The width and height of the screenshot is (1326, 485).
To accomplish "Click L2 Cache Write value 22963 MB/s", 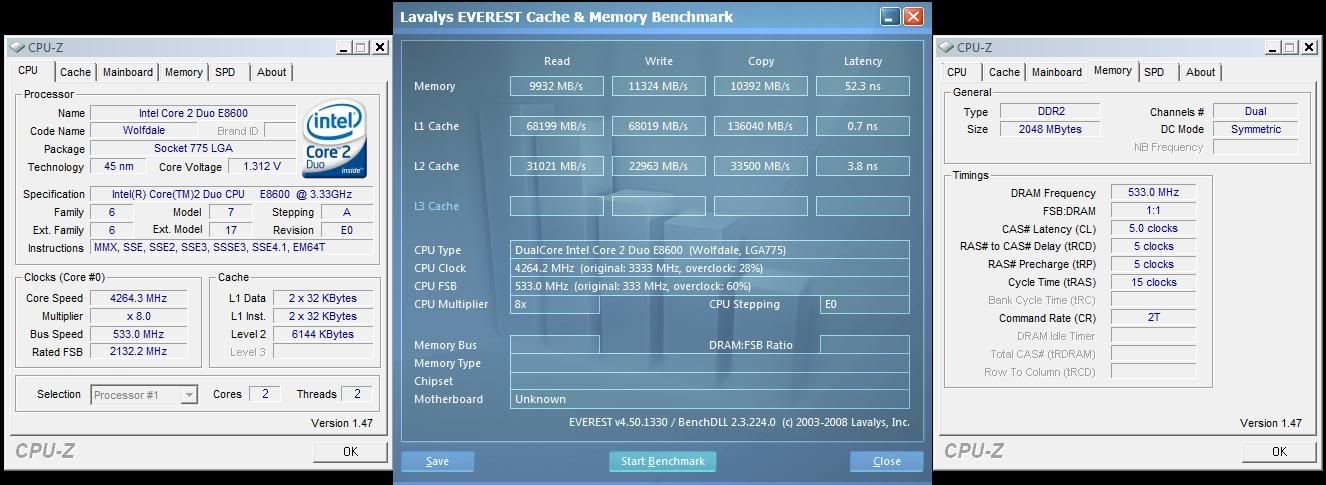I will [x=658, y=167].
